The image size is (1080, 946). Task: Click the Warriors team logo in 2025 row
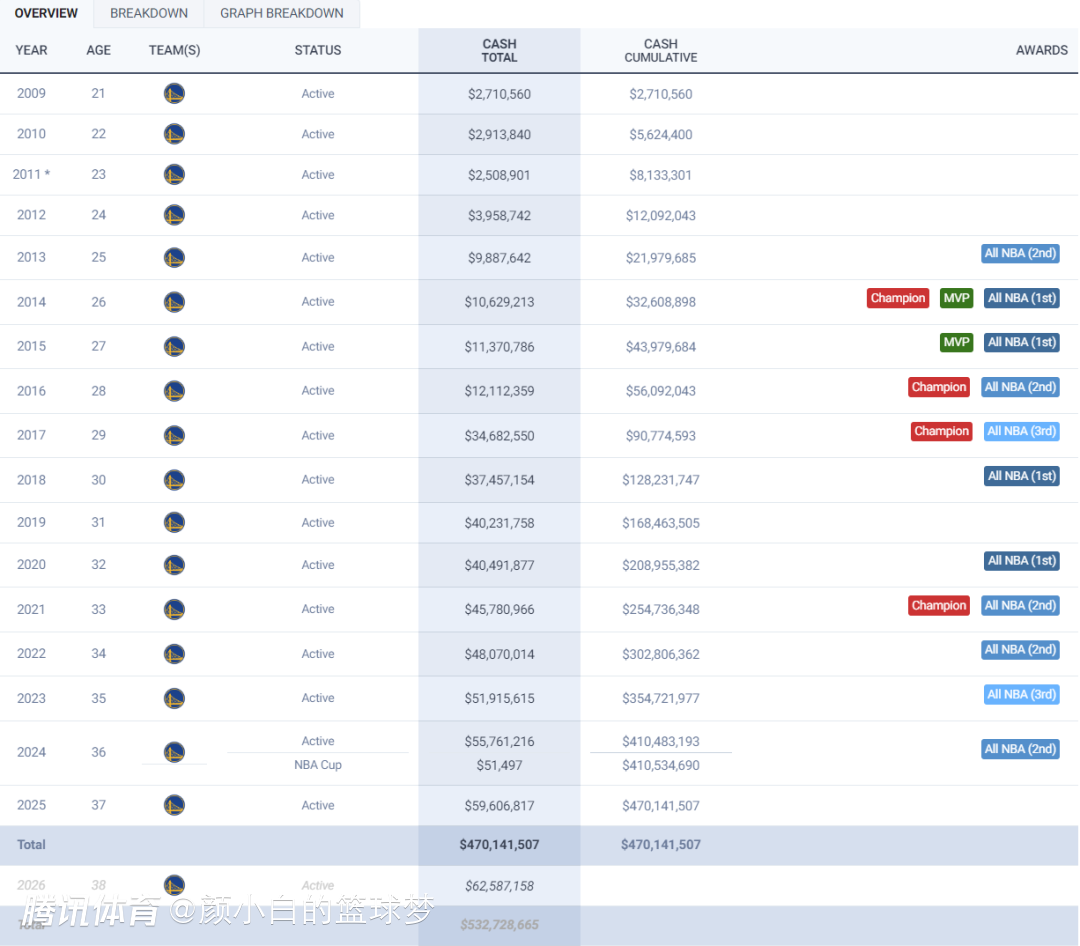coord(174,805)
